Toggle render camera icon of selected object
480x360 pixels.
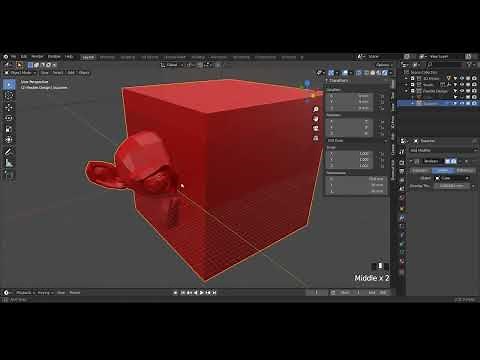click(x=475, y=104)
